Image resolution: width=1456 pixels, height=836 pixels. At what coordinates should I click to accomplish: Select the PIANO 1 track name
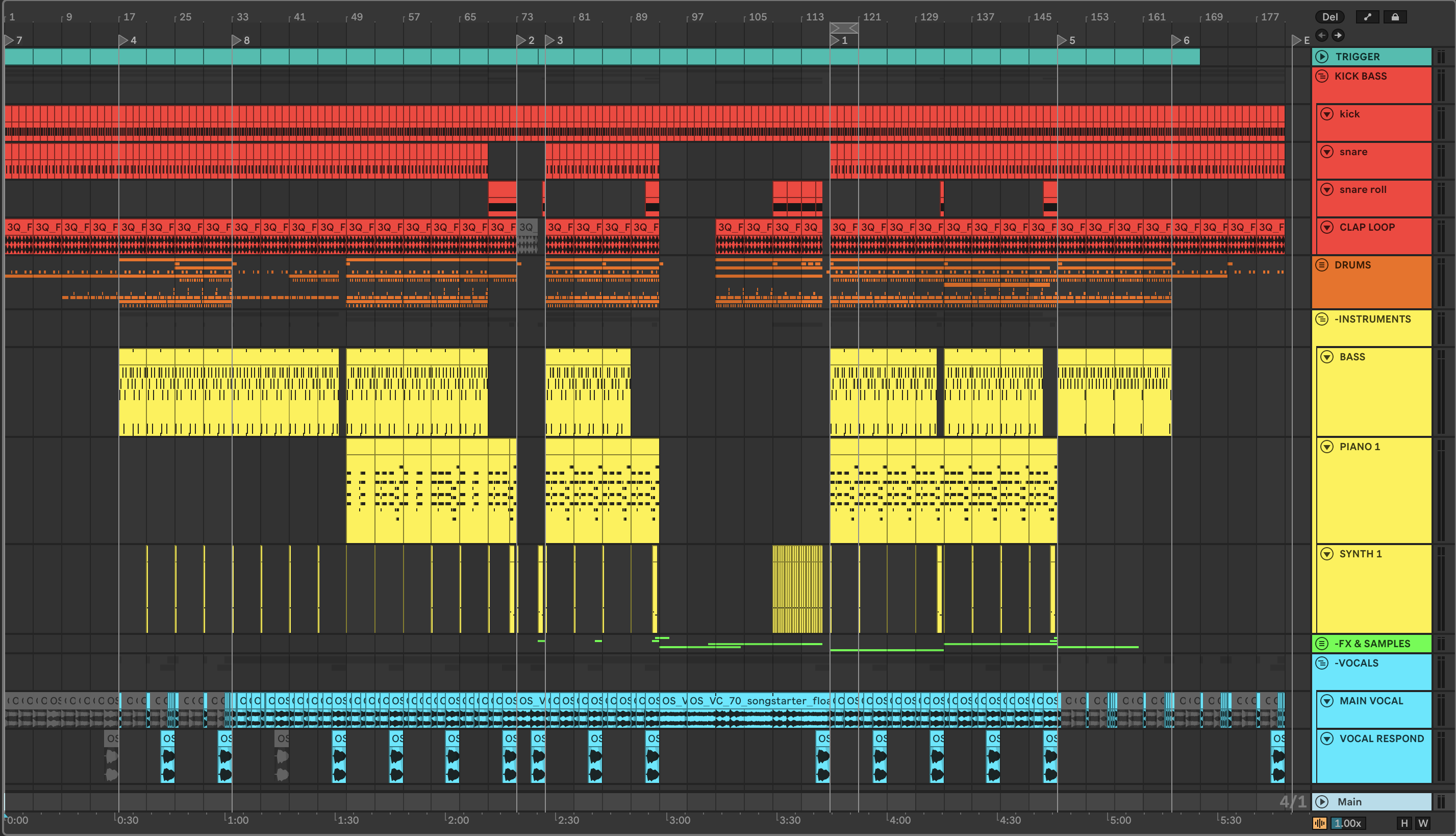[x=1360, y=446]
